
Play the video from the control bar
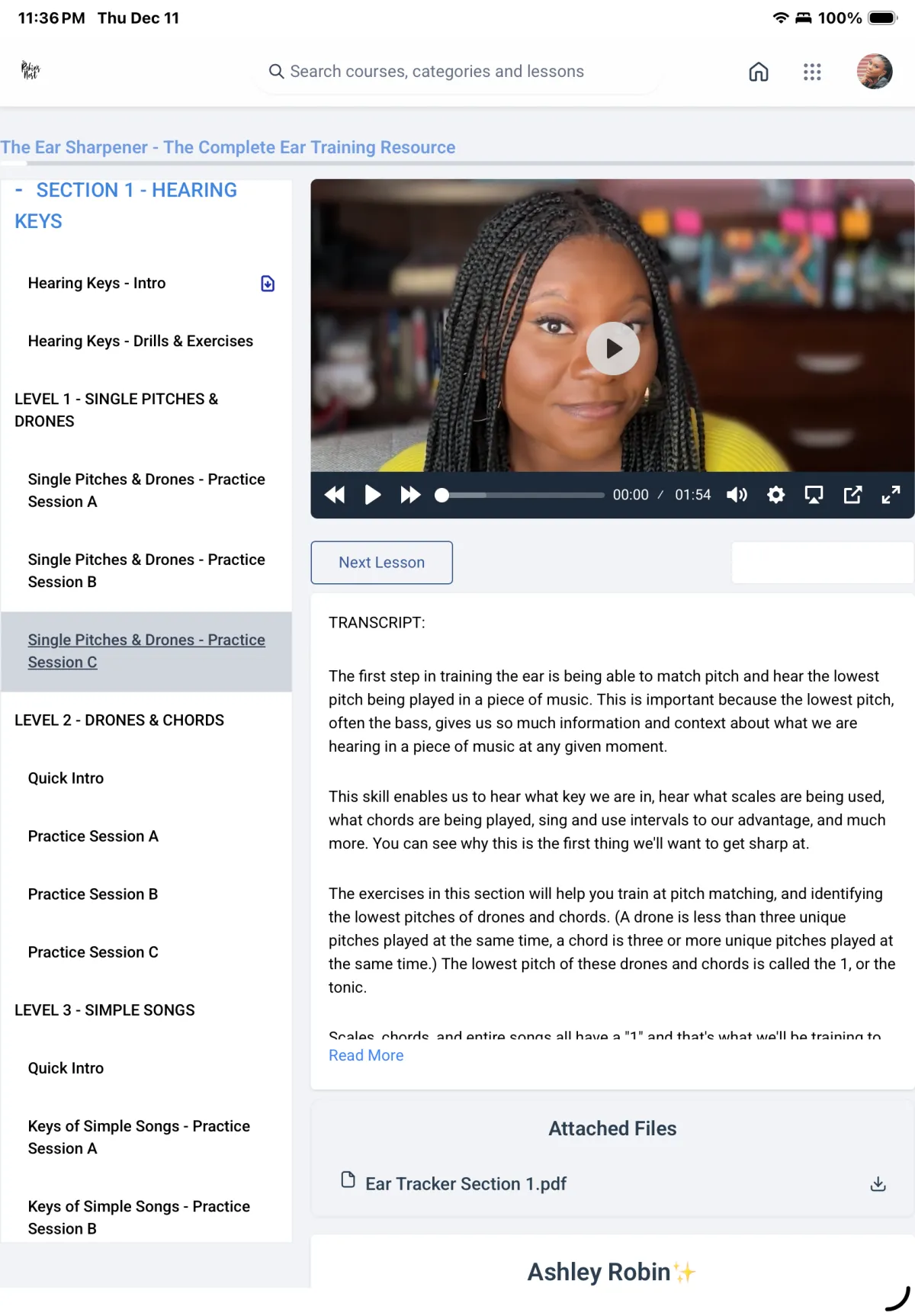[372, 495]
